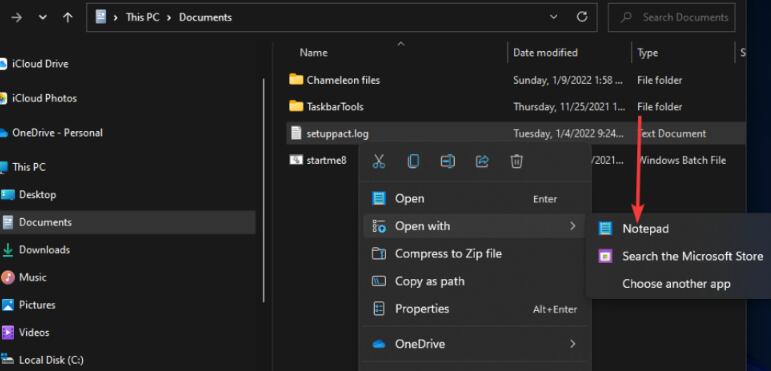This screenshot has height=371, width=771.
Task: Click the Microsoft Store icon in submenu
Action: click(605, 256)
